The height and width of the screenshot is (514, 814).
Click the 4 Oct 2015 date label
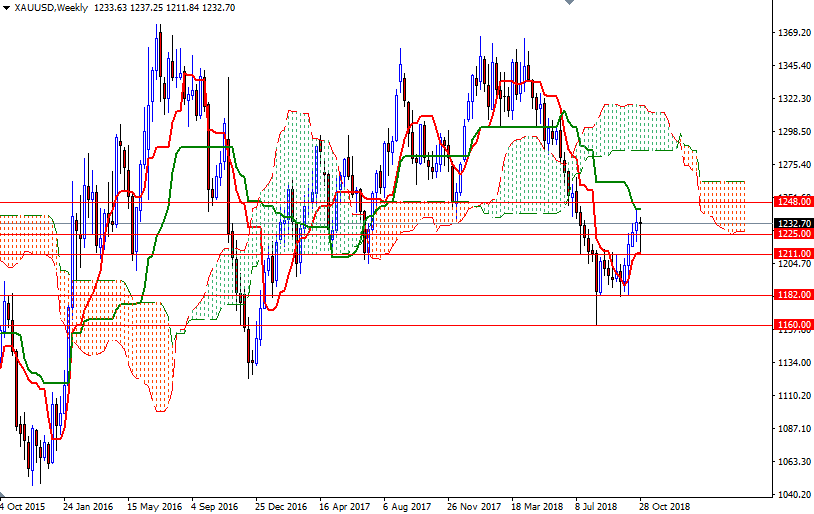click(x=24, y=506)
